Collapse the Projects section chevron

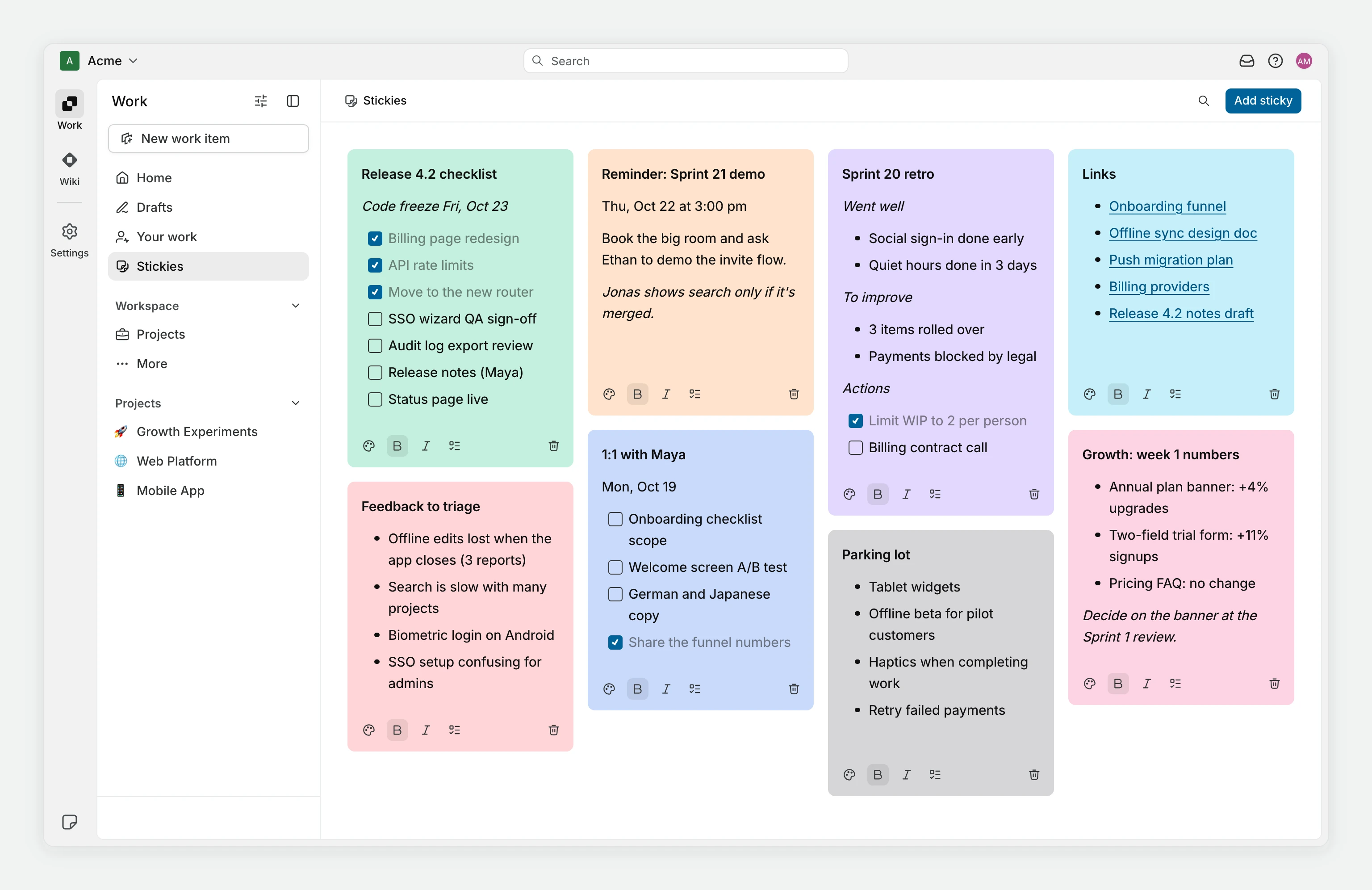(296, 403)
